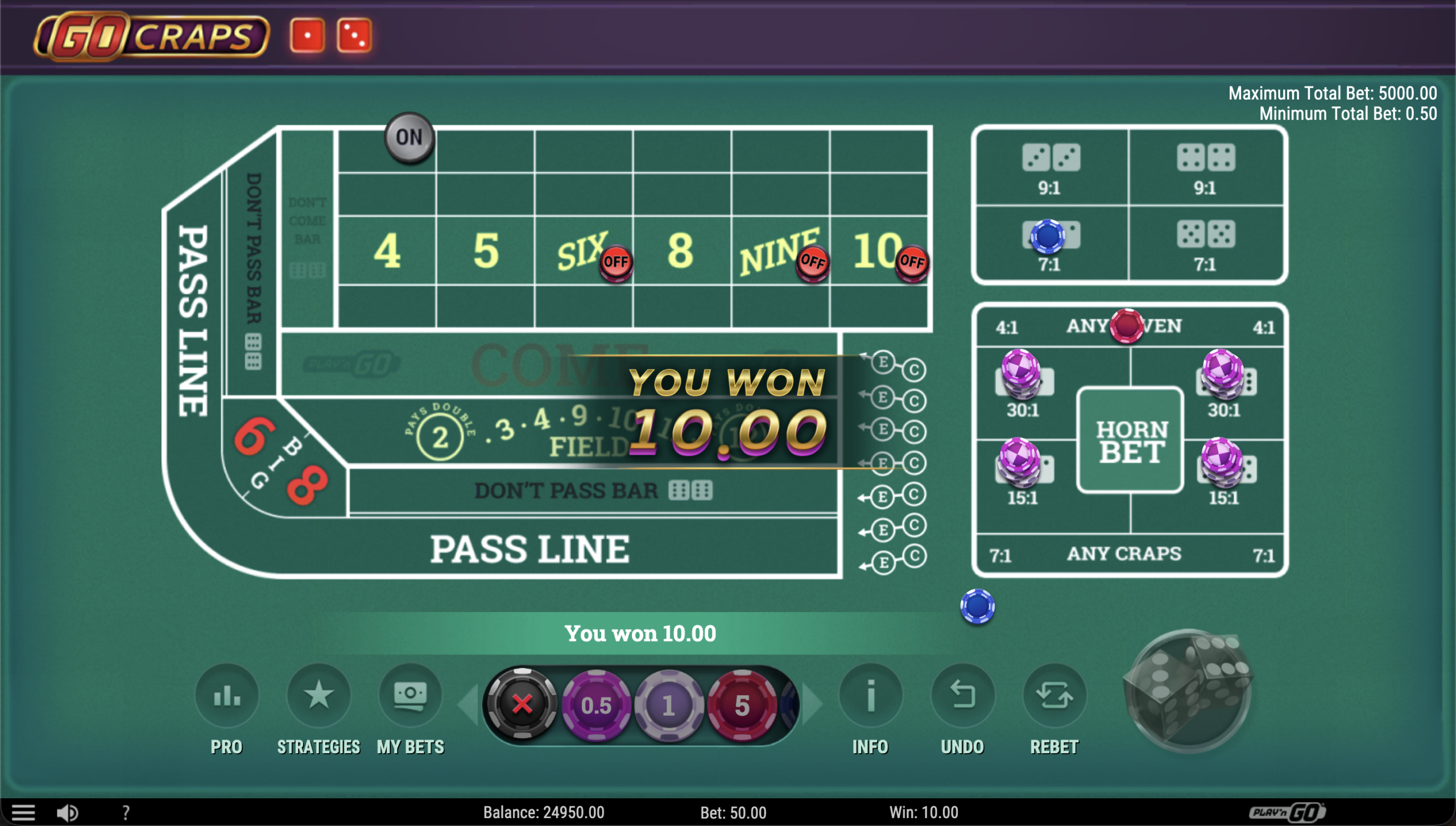Viewport: 1456px width, 826px height.
Task: Undo the last bet
Action: coord(962,695)
